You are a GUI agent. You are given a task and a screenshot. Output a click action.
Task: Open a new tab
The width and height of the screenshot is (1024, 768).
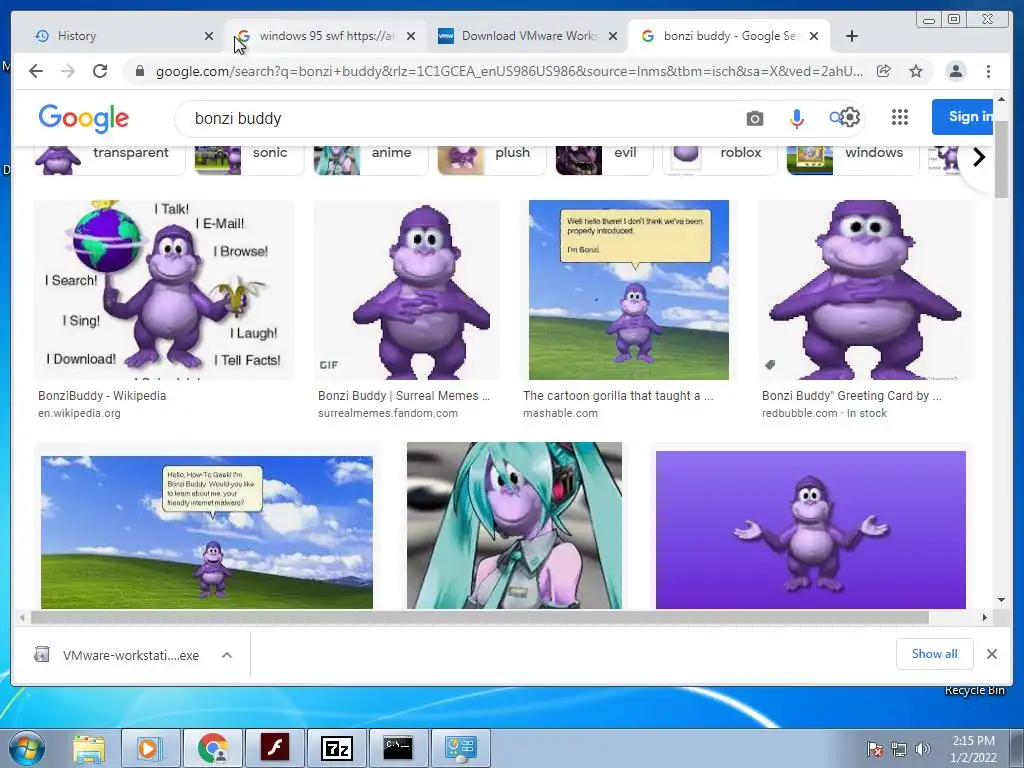(x=852, y=36)
